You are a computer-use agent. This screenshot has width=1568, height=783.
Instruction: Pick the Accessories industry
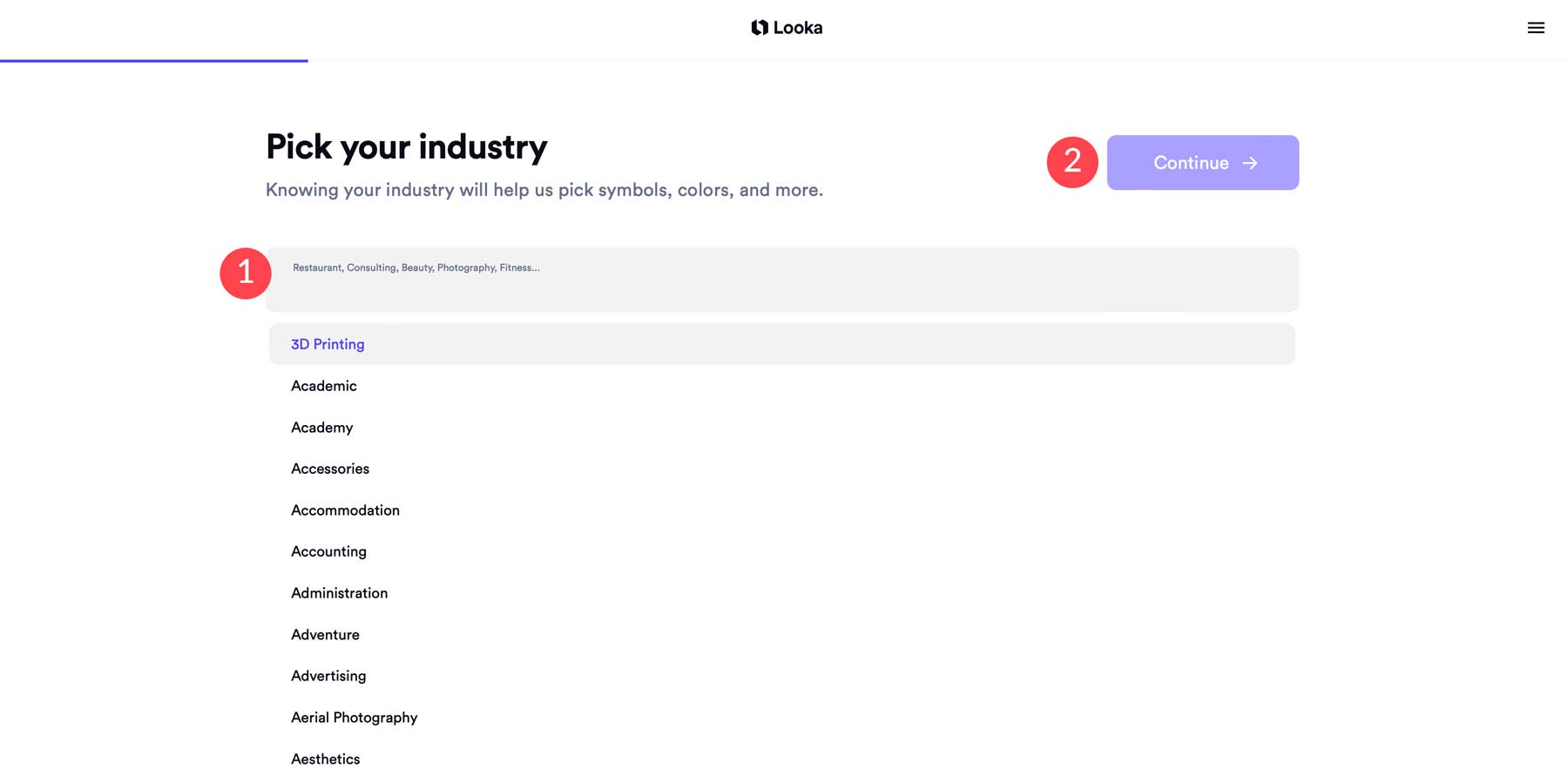[x=330, y=469]
